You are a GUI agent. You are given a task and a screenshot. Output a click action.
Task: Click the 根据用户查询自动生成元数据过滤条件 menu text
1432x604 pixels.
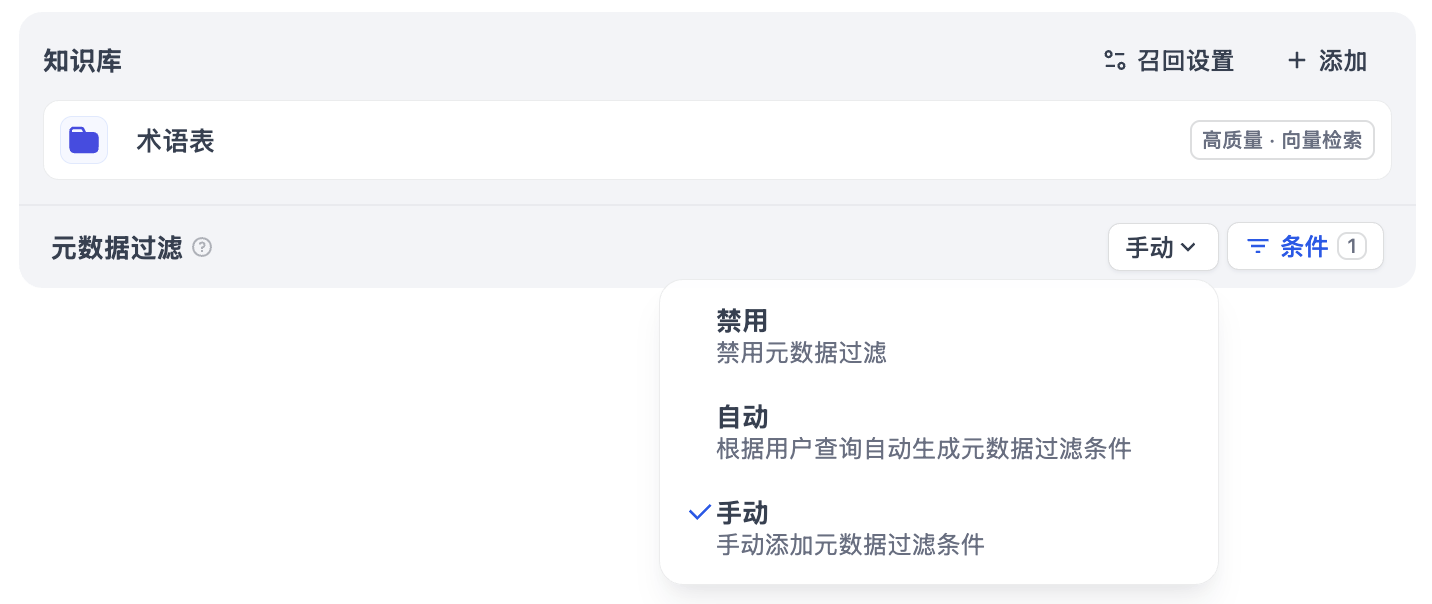(x=924, y=449)
